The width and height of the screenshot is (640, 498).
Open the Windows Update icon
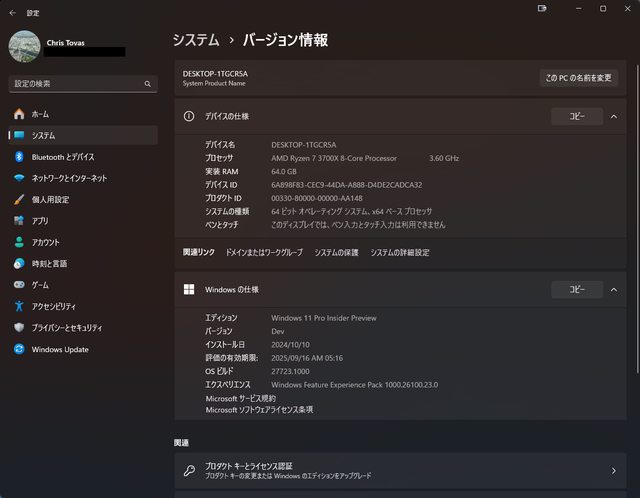point(19,349)
